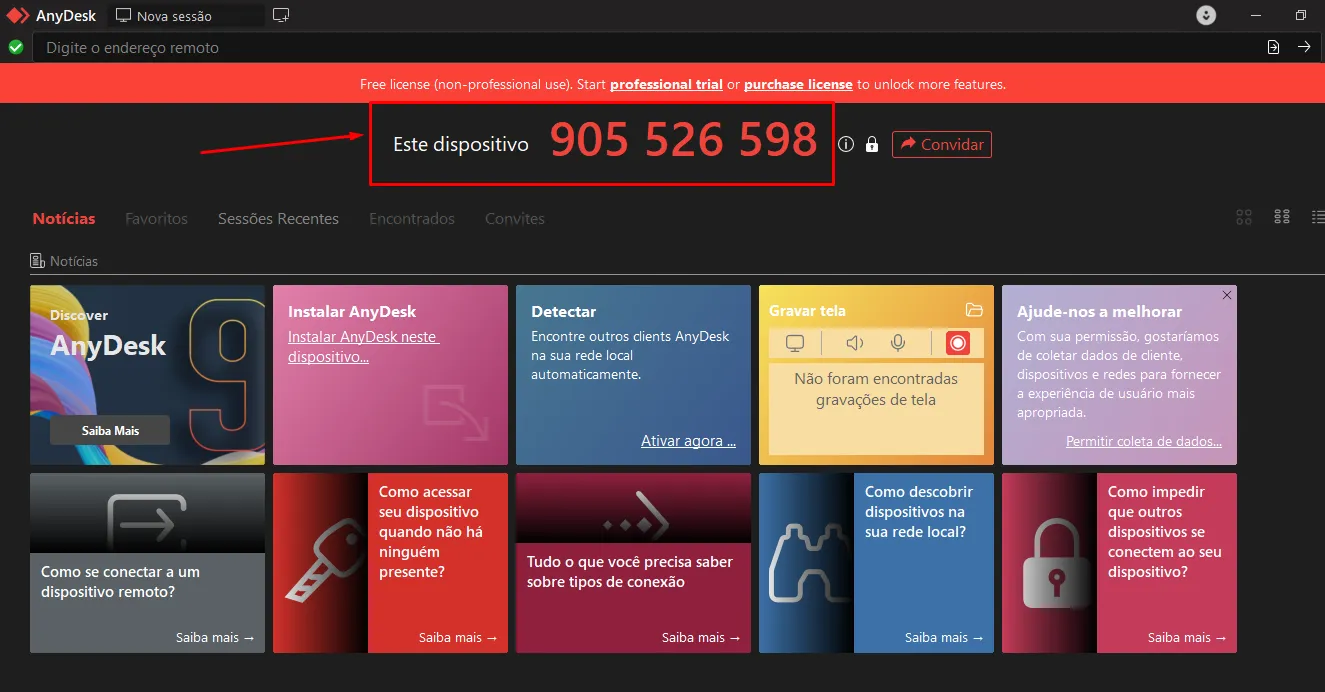This screenshot has width=1325, height=692.
Task: Minimize the AnyDesk window
Action: (x=1256, y=15)
